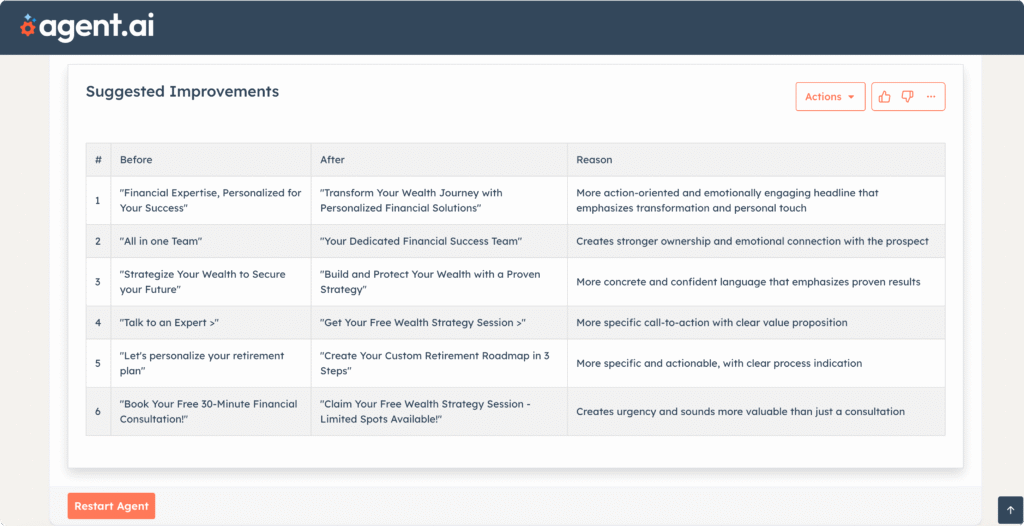Screen dimensions: 1024x526
Task: Select the "Talk to an Expert >" cell
Action: (x=211, y=322)
